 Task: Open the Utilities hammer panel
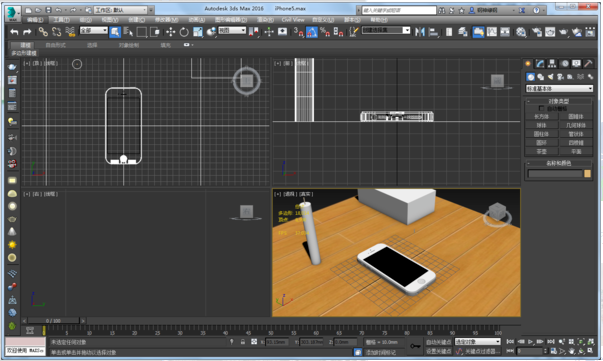click(588, 64)
